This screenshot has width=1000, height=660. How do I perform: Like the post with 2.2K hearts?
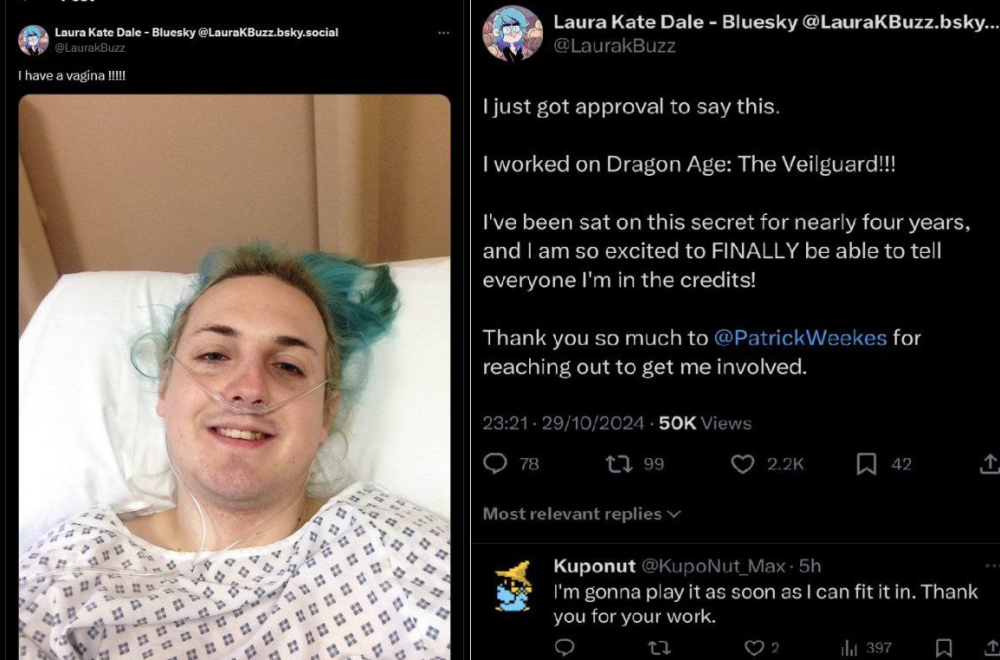[742, 464]
